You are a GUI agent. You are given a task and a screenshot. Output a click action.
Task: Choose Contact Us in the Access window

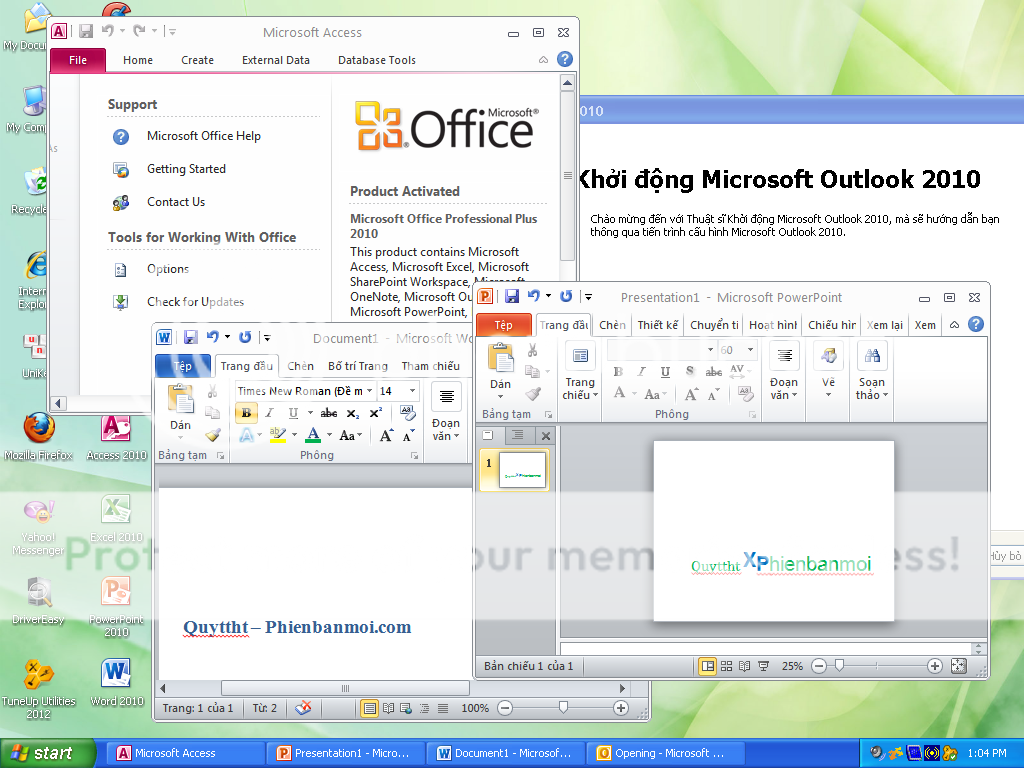click(176, 202)
